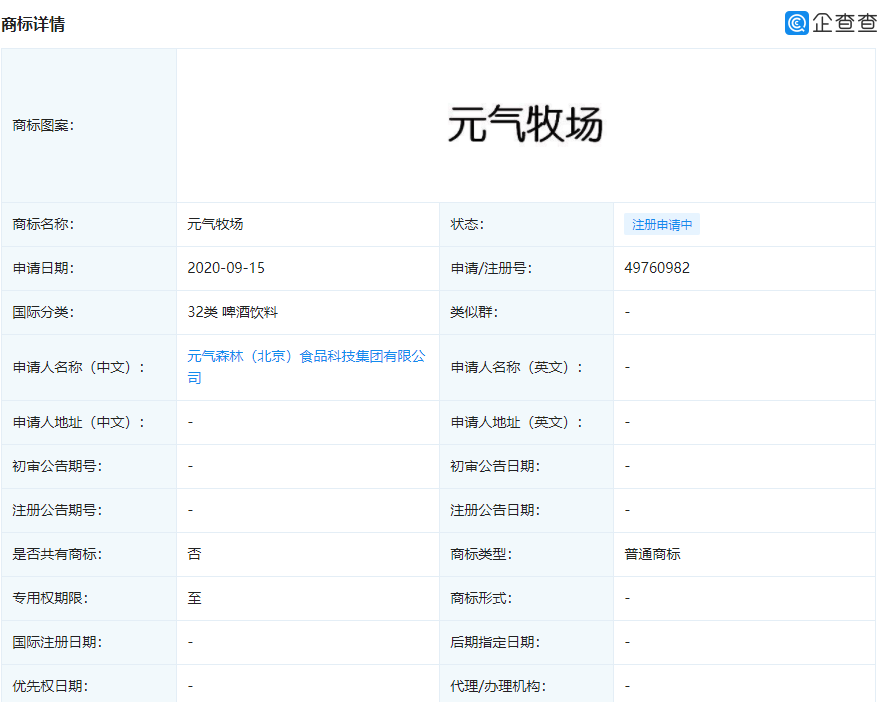The image size is (892, 702).
Task: Click the 申请人地址（英文） label
Action: coord(517,422)
